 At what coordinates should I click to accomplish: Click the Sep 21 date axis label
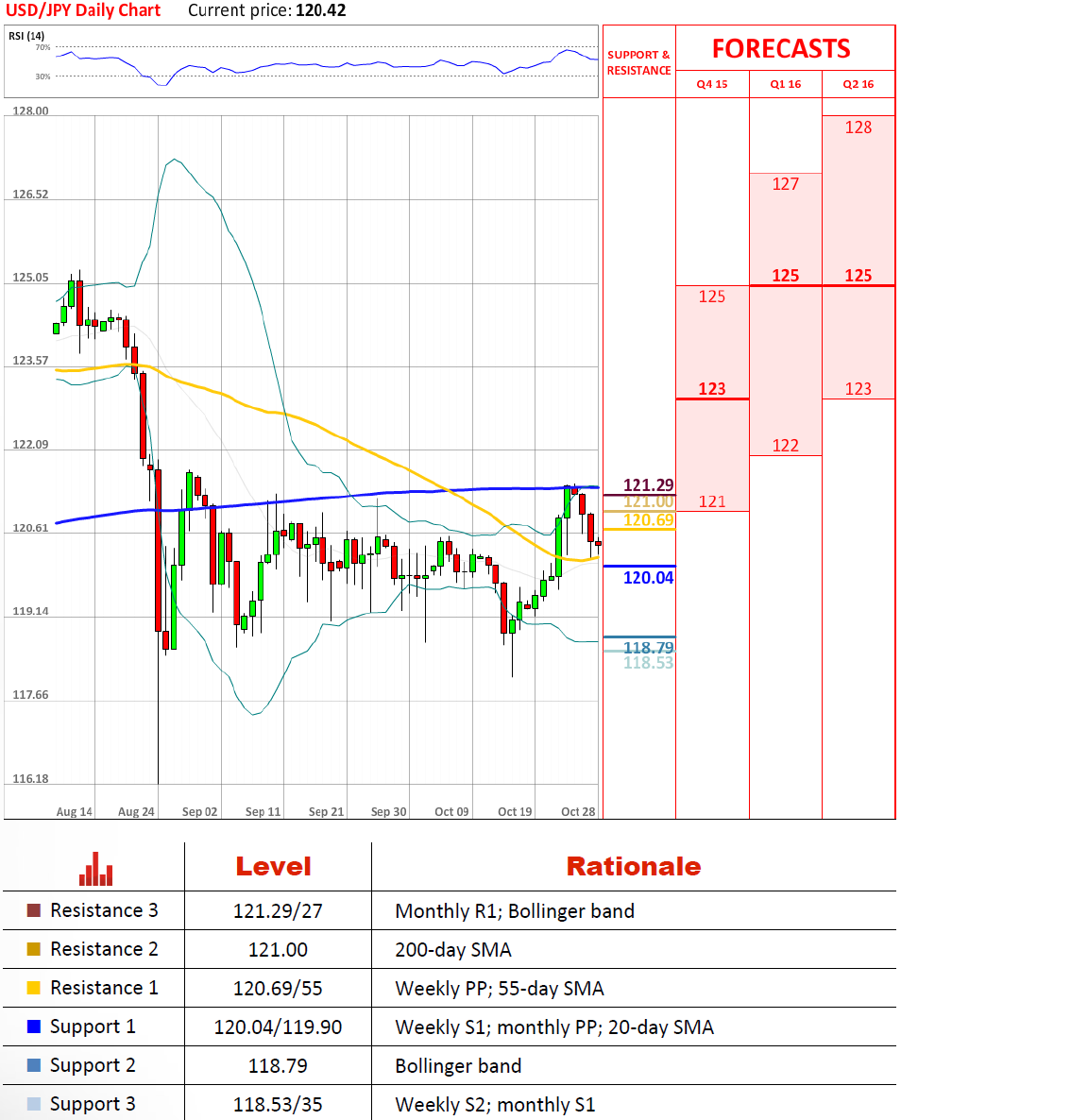(326, 811)
